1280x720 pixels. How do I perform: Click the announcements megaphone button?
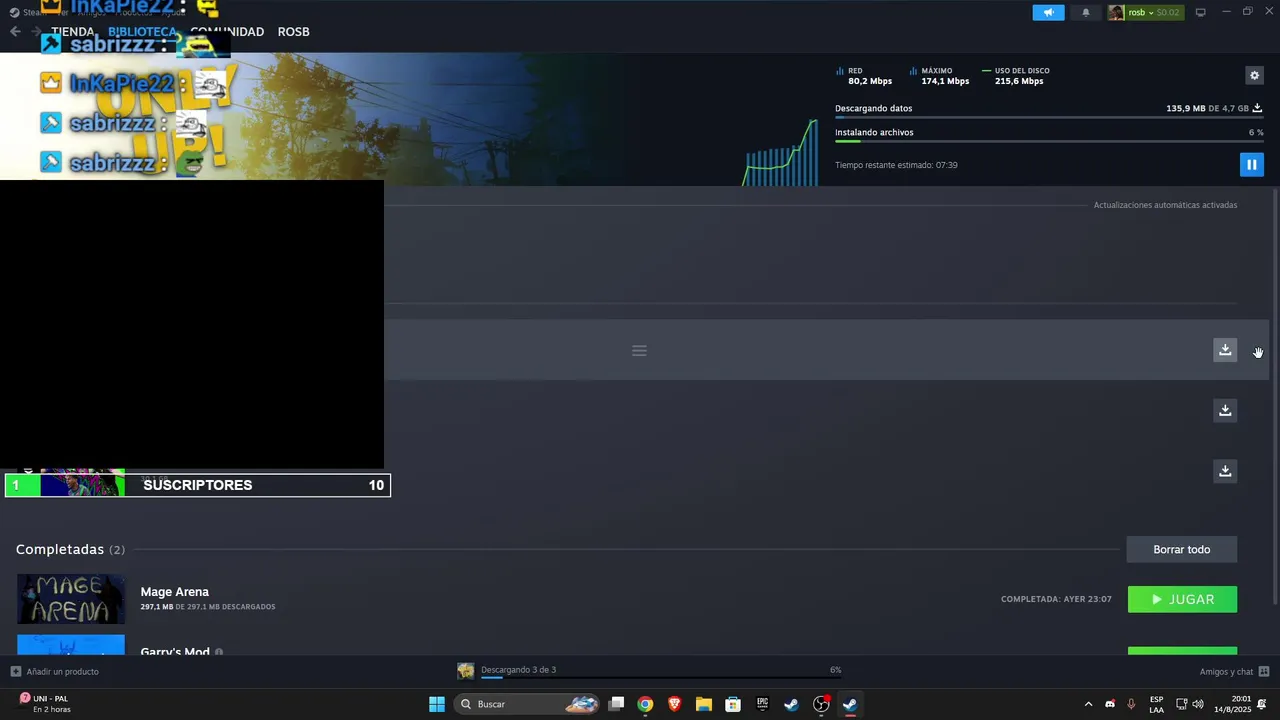pyautogui.click(x=1048, y=12)
